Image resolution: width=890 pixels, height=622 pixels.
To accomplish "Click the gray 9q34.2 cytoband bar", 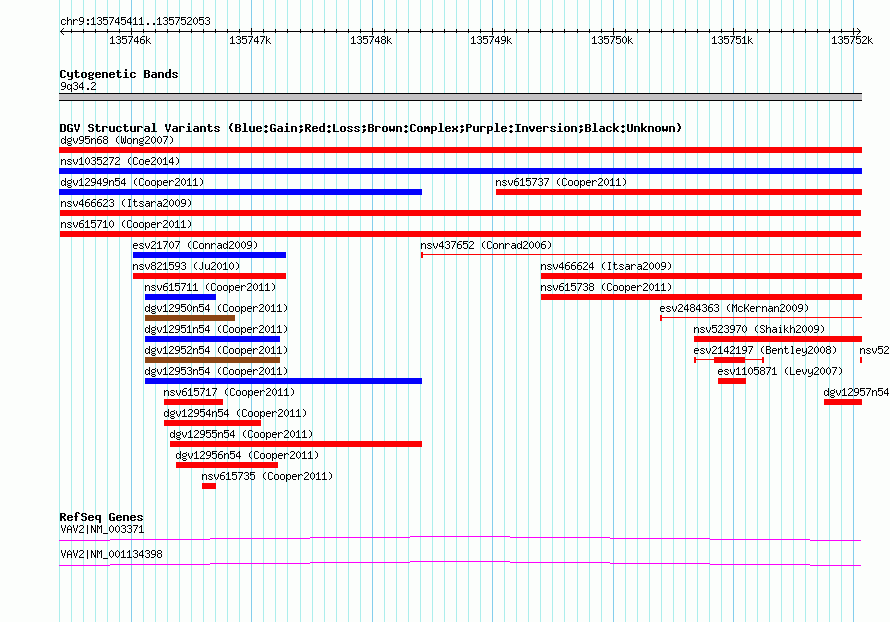I will [460, 97].
